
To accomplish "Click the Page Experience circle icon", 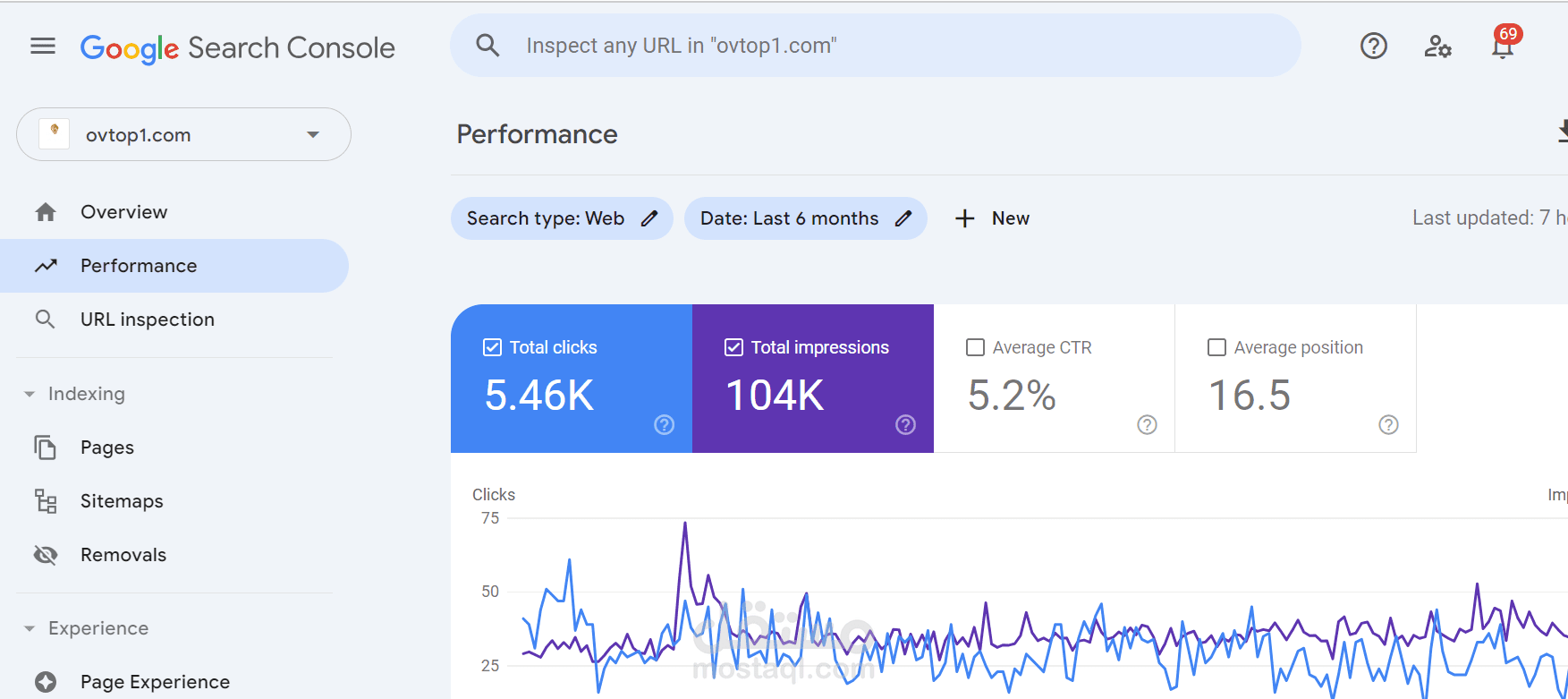I will point(46,682).
